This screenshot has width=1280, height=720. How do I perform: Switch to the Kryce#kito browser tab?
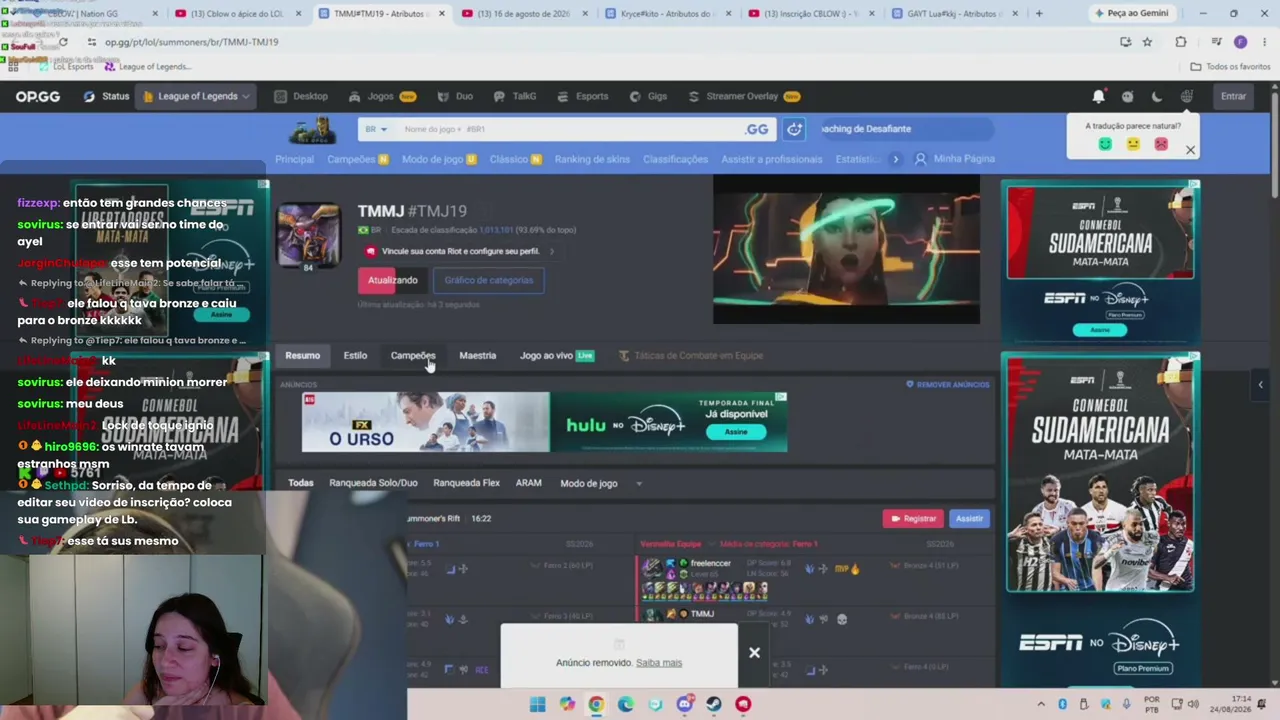tap(665, 14)
